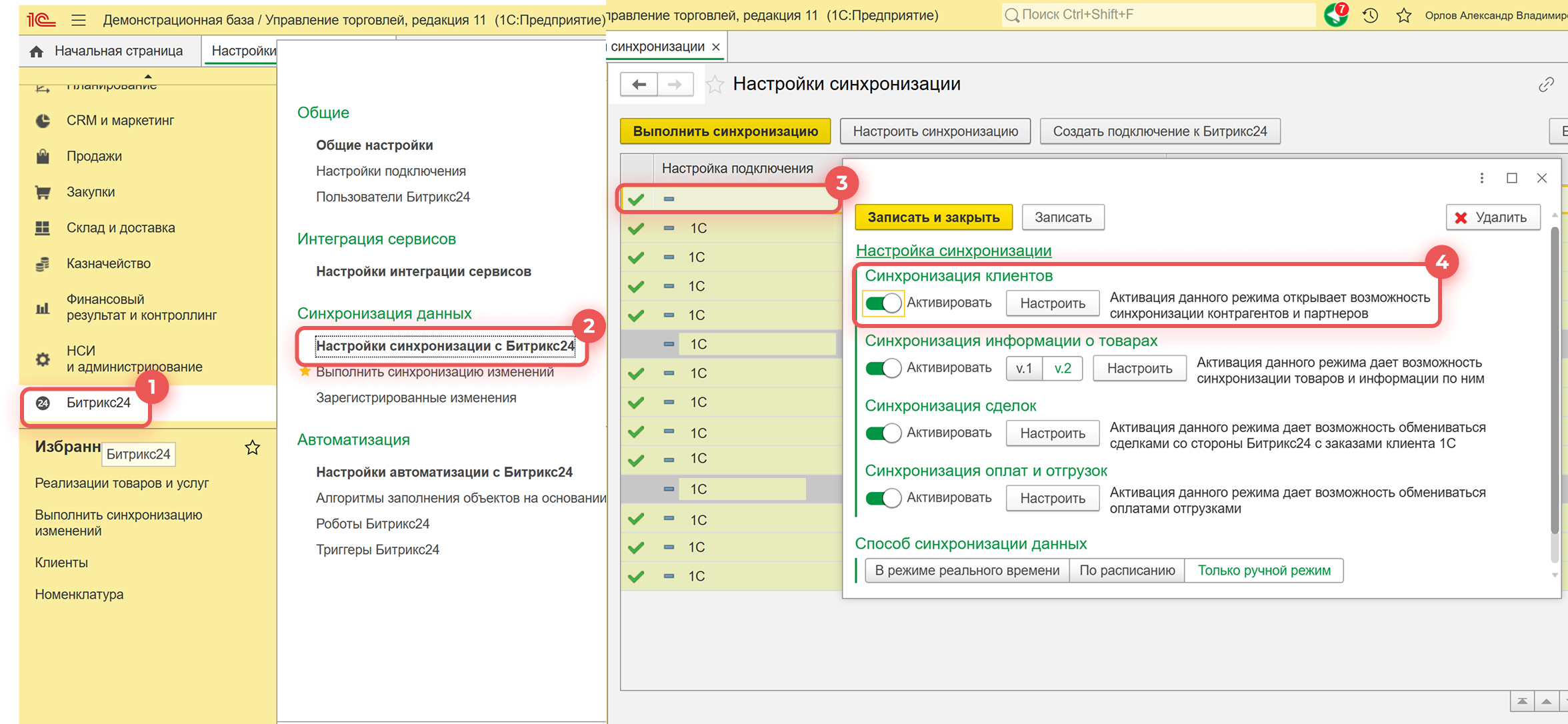The image size is (1568, 724).
Task: Select В режиме реального времени mode
Action: coord(967,571)
